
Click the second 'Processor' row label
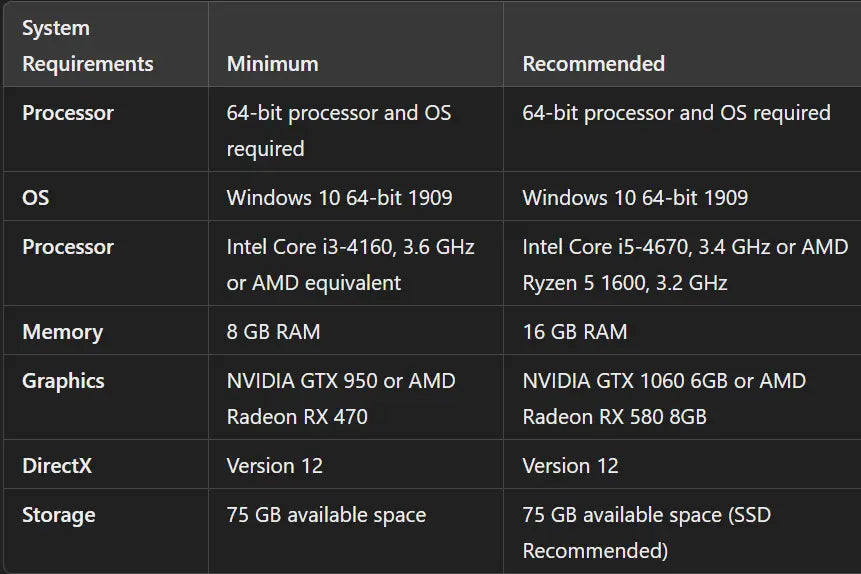pyautogui.click(x=68, y=247)
